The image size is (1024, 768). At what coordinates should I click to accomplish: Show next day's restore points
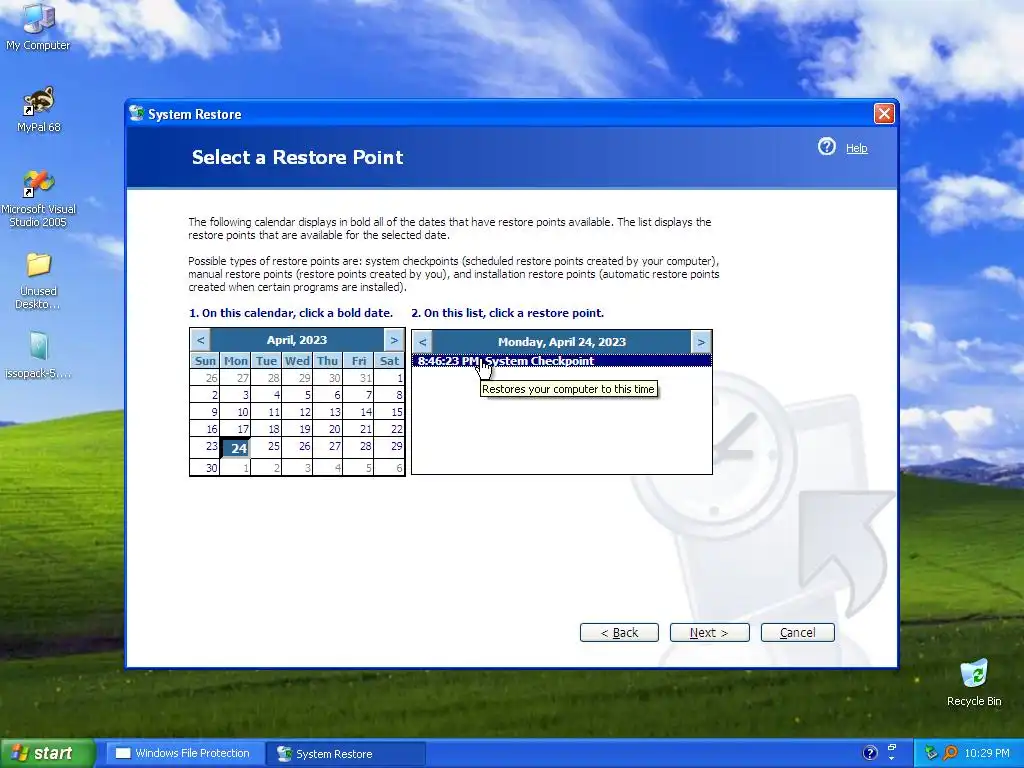pyautogui.click(x=701, y=342)
